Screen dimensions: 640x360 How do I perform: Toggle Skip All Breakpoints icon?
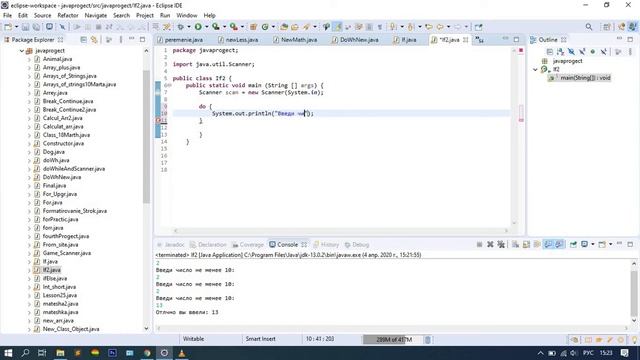coord(62,27)
